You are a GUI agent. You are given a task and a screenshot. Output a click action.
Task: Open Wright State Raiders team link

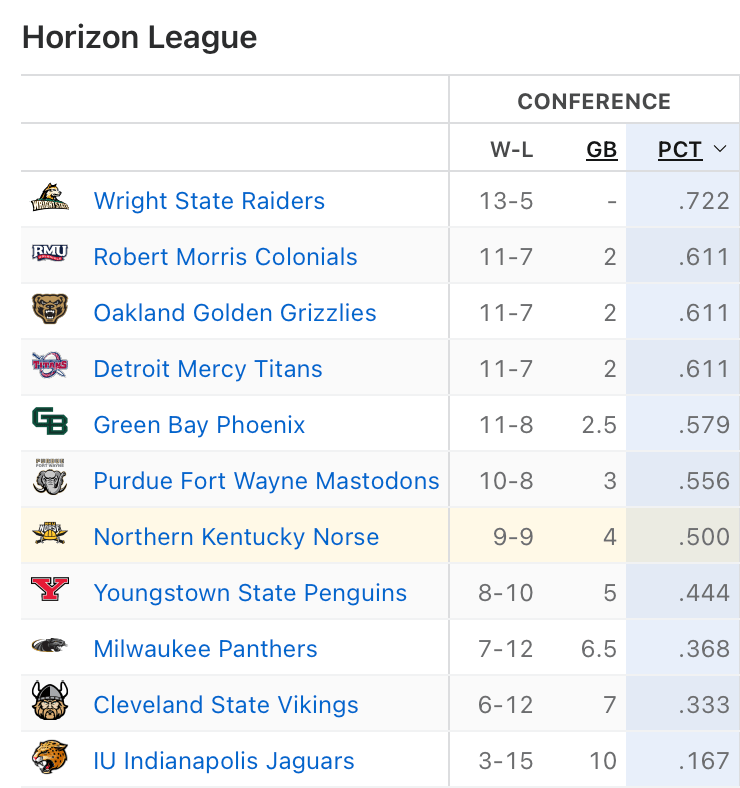click(x=209, y=201)
